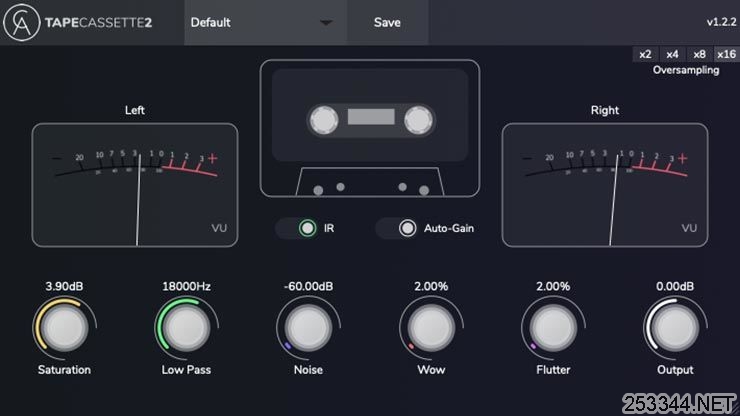The height and width of the screenshot is (416, 740).
Task: Click the Flutter knob
Action: tap(553, 328)
